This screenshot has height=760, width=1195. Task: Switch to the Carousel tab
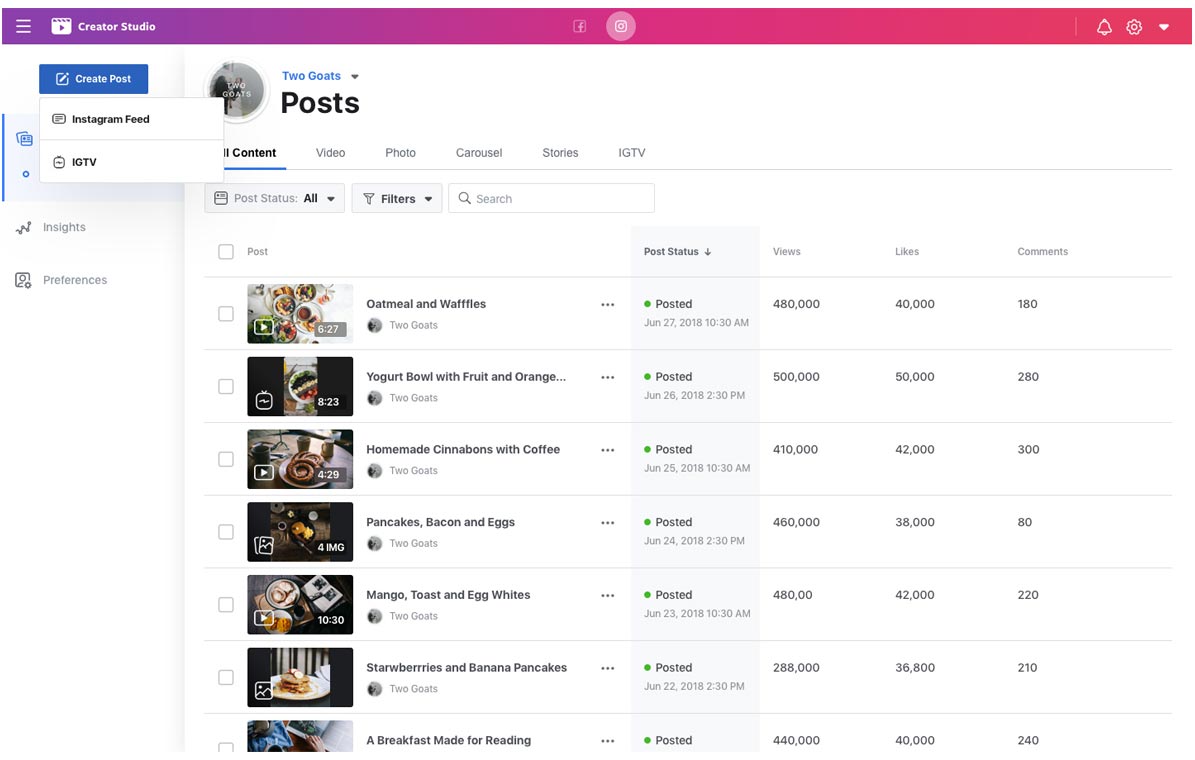pos(479,152)
